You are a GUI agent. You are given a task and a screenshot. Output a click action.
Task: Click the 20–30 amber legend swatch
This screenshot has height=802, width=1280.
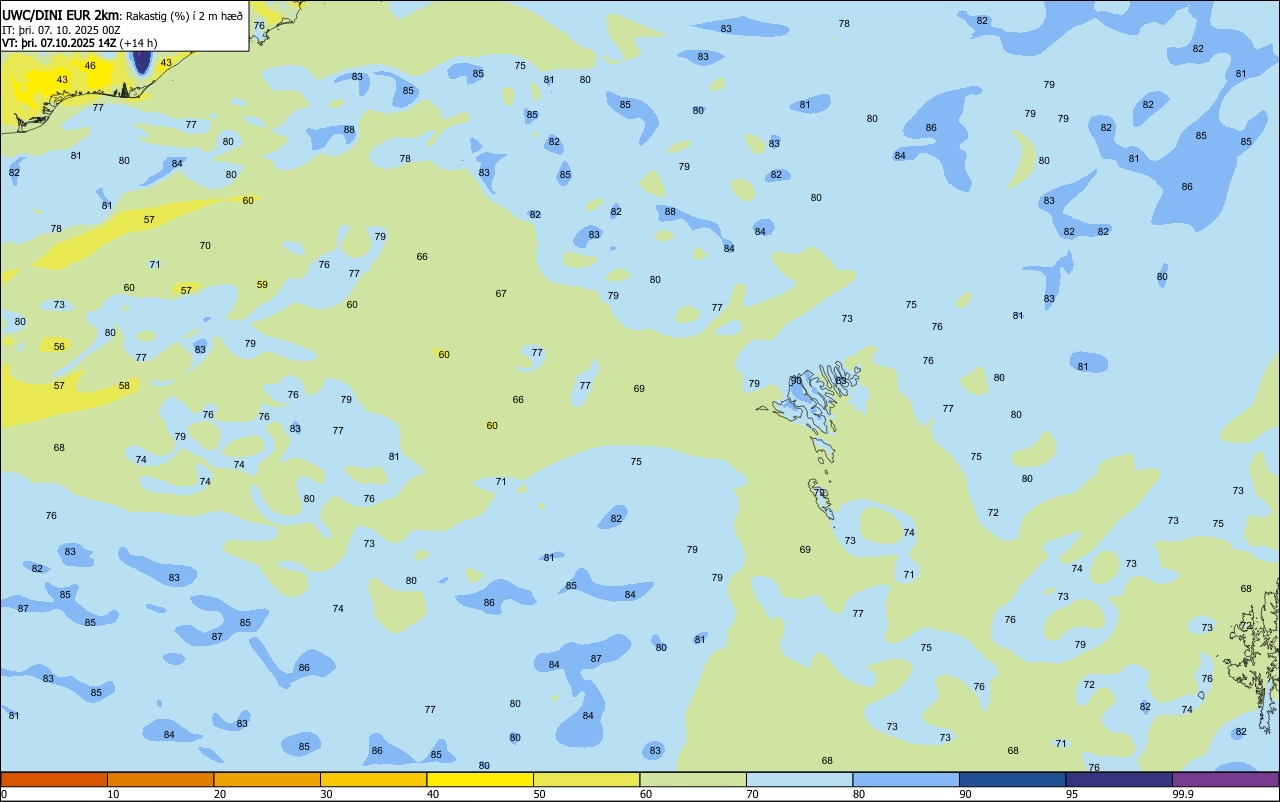click(267, 779)
